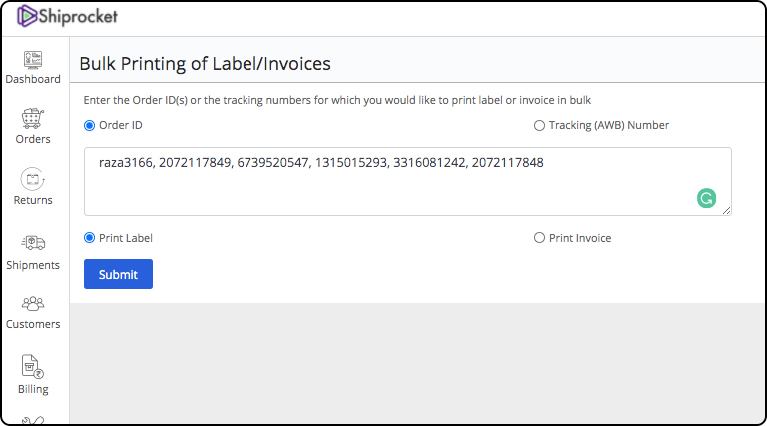Choose the Print Label radio button
The width and height of the screenshot is (767, 426).
click(x=89, y=238)
